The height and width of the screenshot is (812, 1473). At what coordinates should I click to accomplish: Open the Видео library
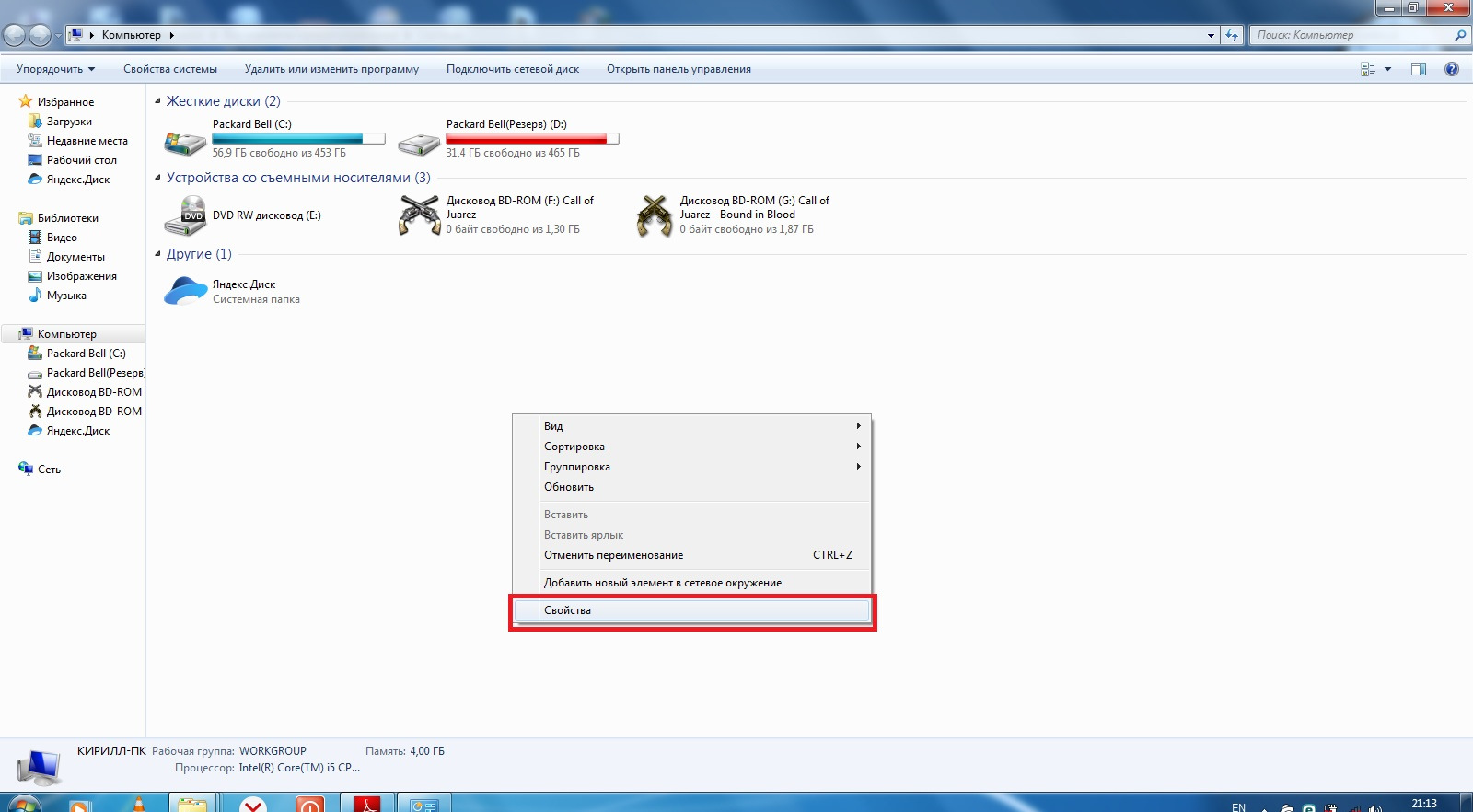62,238
